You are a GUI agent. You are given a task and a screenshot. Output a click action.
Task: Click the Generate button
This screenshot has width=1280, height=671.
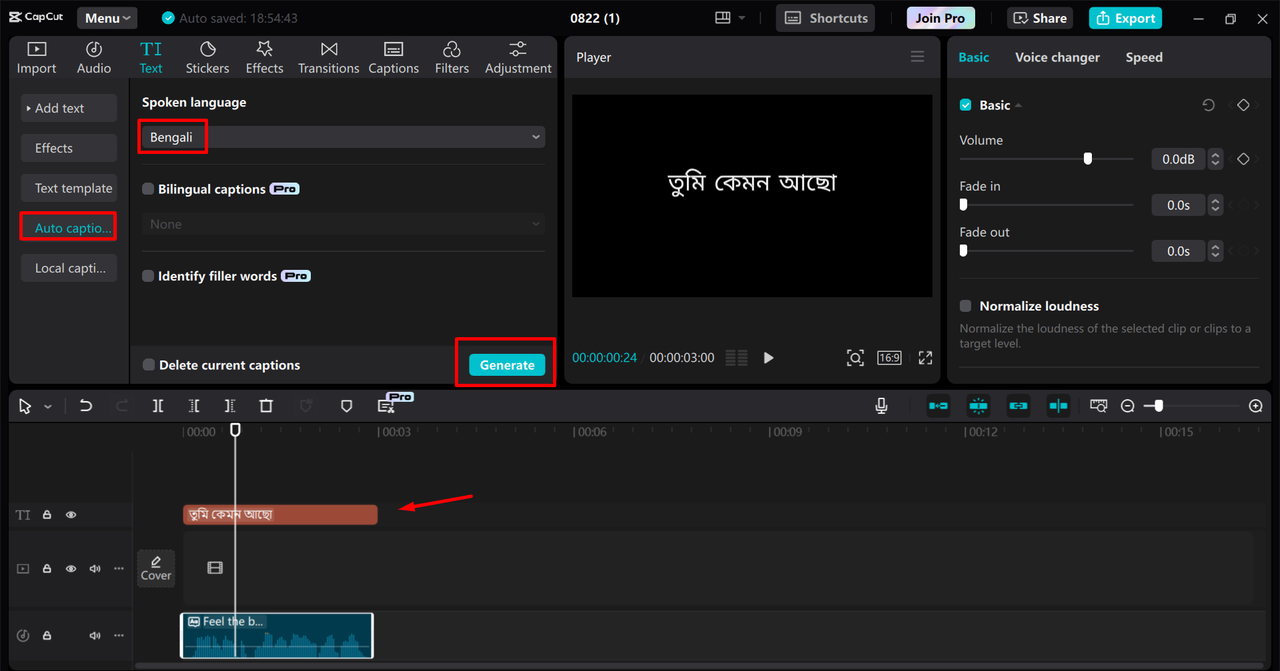click(507, 365)
